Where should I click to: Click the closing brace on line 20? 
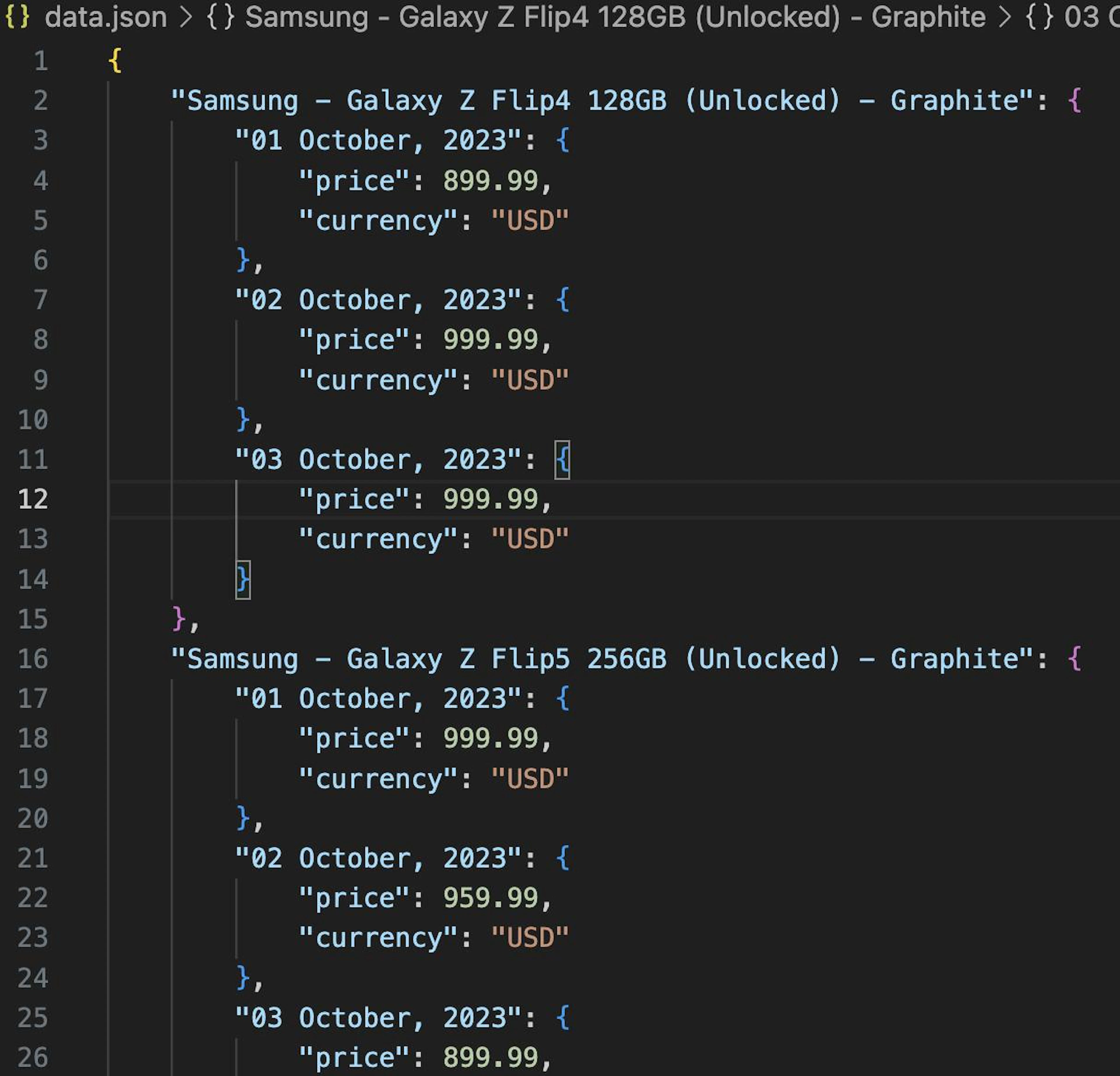[x=243, y=819]
